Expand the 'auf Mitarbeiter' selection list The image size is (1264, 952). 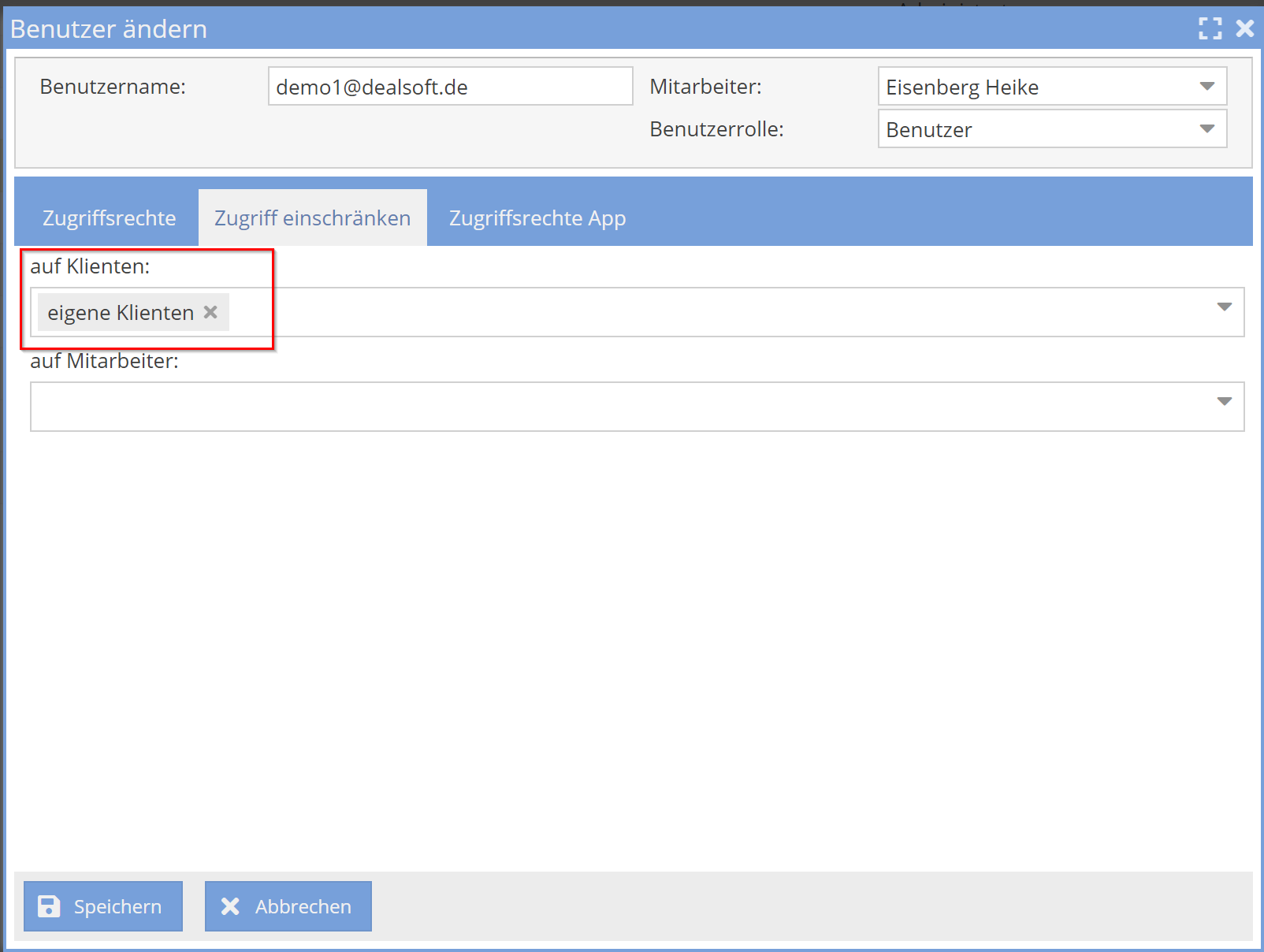1224,402
